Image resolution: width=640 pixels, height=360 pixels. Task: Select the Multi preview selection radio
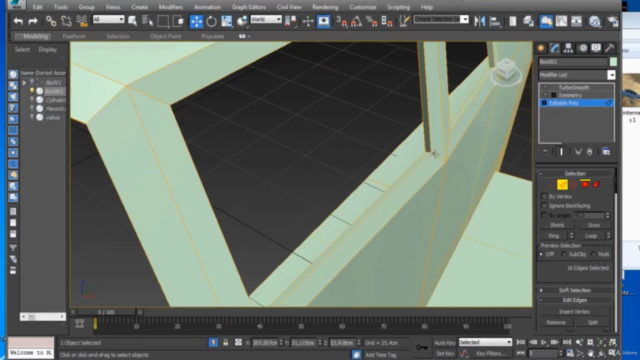tap(594, 254)
